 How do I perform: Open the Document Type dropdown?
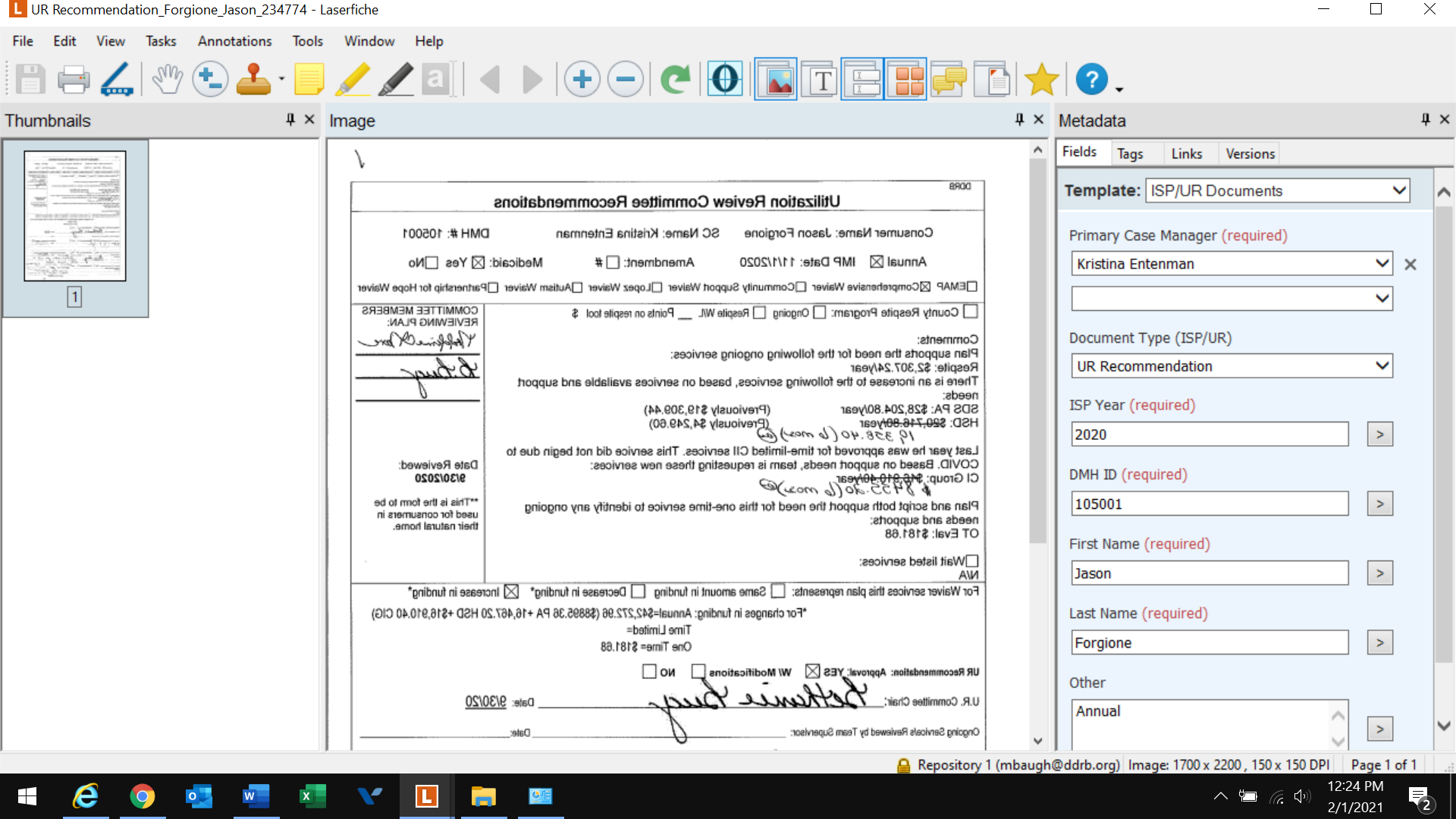[x=1382, y=366]
